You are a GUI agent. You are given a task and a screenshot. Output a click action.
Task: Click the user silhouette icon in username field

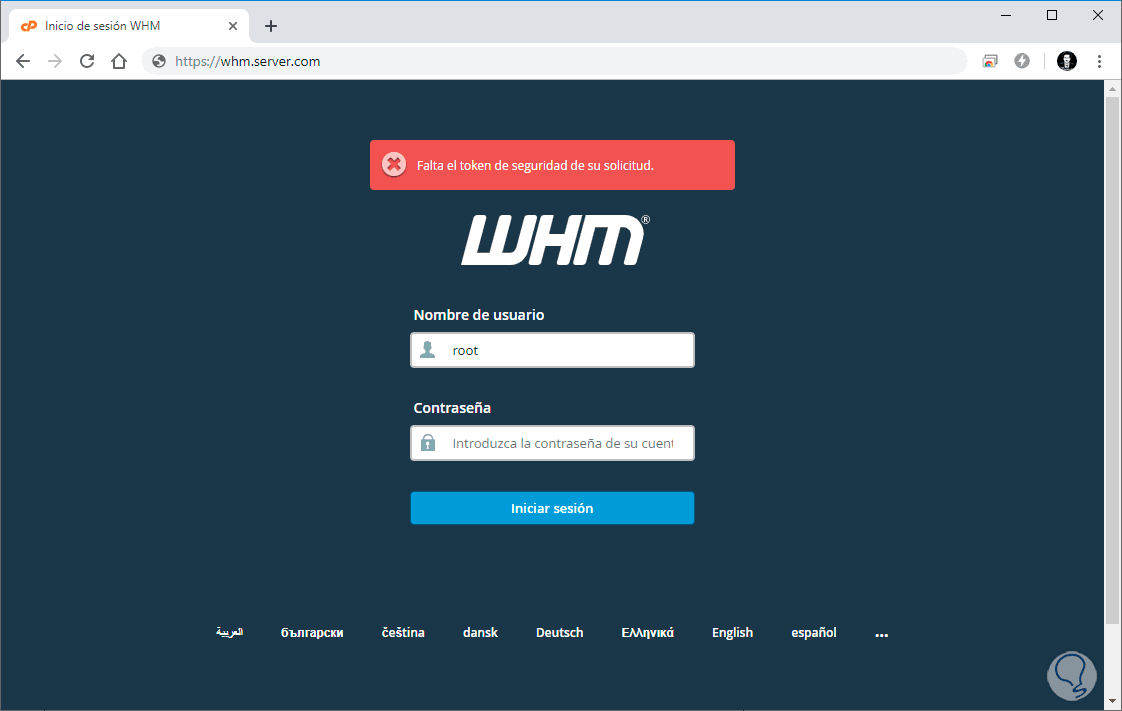point(428,350)
